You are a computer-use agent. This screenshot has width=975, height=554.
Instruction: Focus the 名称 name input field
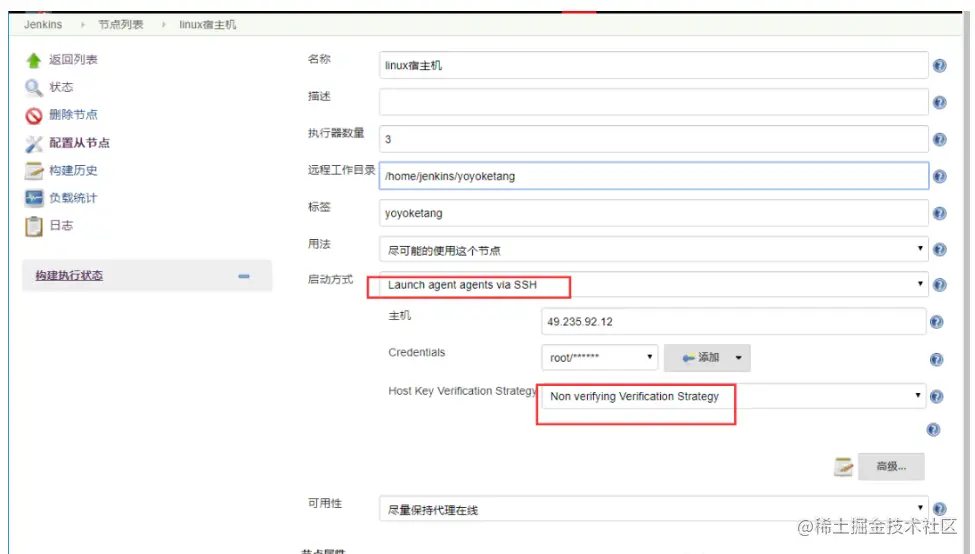coord(654,65)
